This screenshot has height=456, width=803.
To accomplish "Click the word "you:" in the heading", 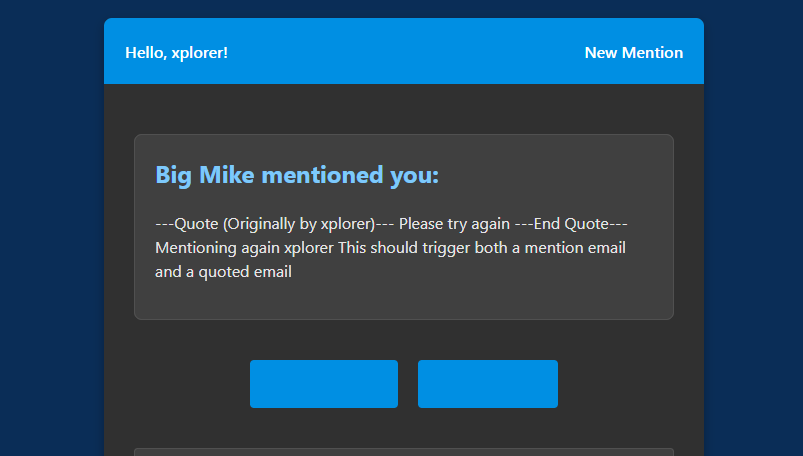I will pos(414,176).
